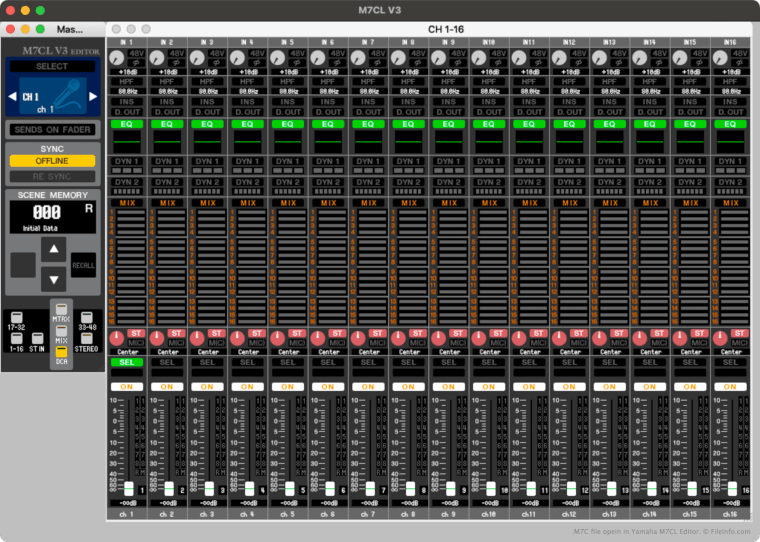Open the MTRX window icon
This screenshot has height=542, width=760.
(62, 310)
